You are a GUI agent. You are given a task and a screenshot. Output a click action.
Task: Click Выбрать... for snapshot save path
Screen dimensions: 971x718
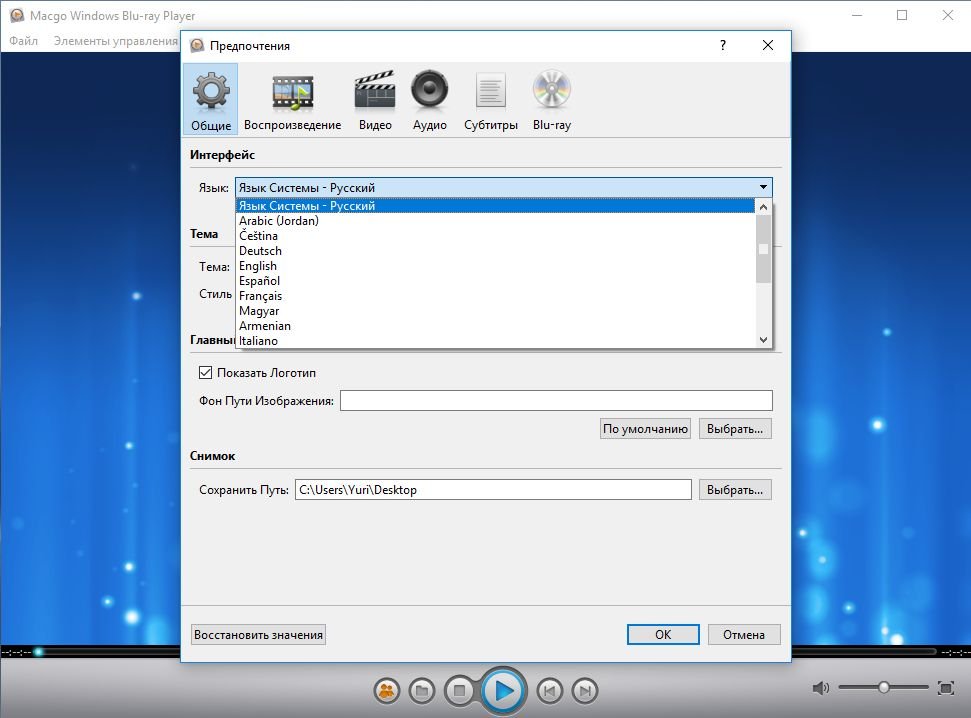coord(735,489)
